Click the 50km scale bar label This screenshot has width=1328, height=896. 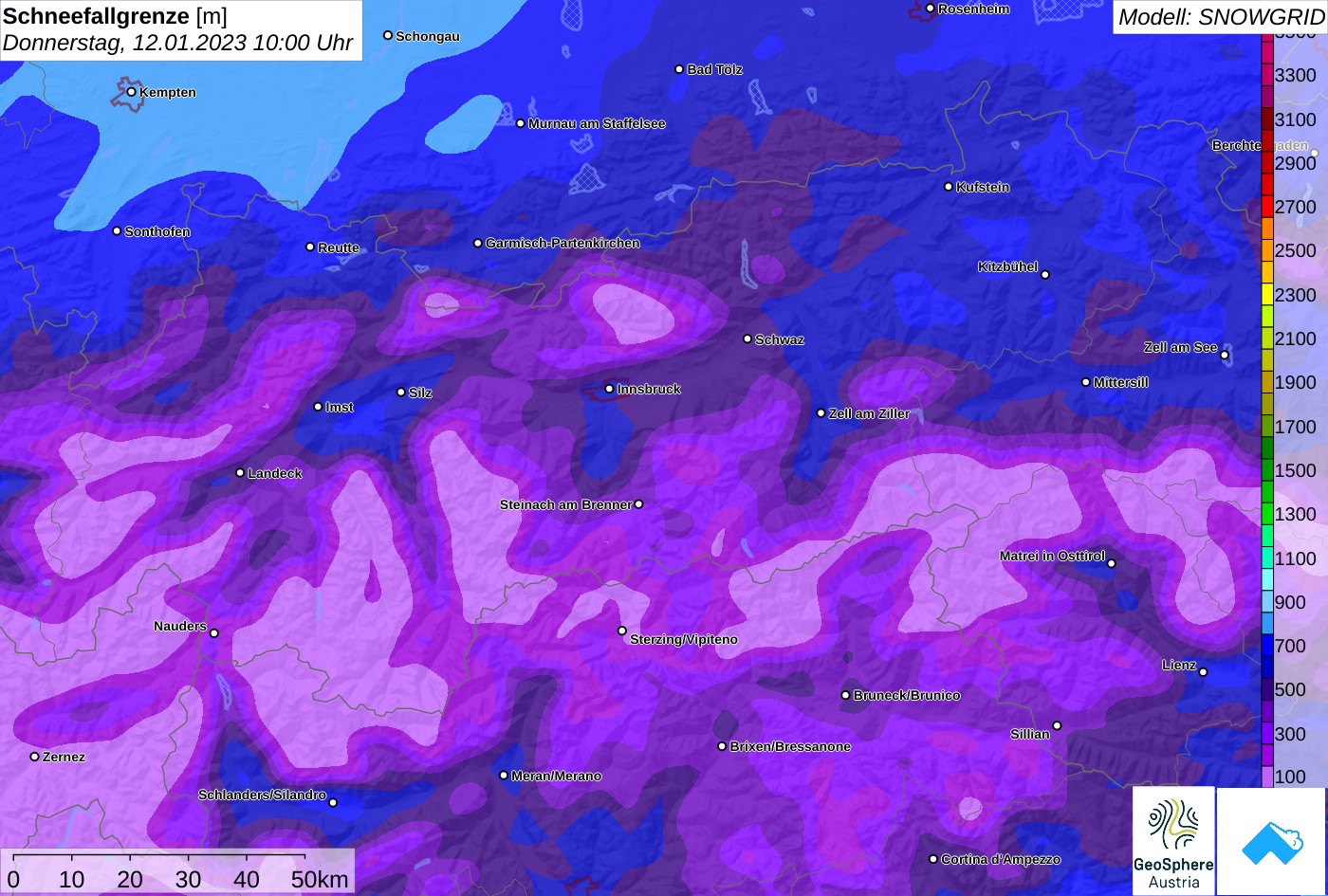(320, 879)
